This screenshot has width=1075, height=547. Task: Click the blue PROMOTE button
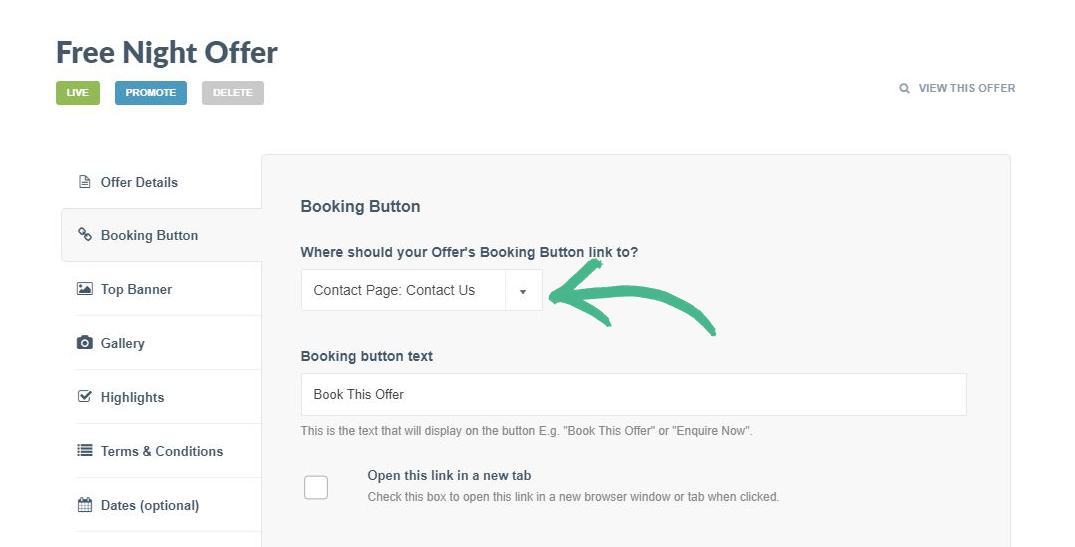coord(151,93)
